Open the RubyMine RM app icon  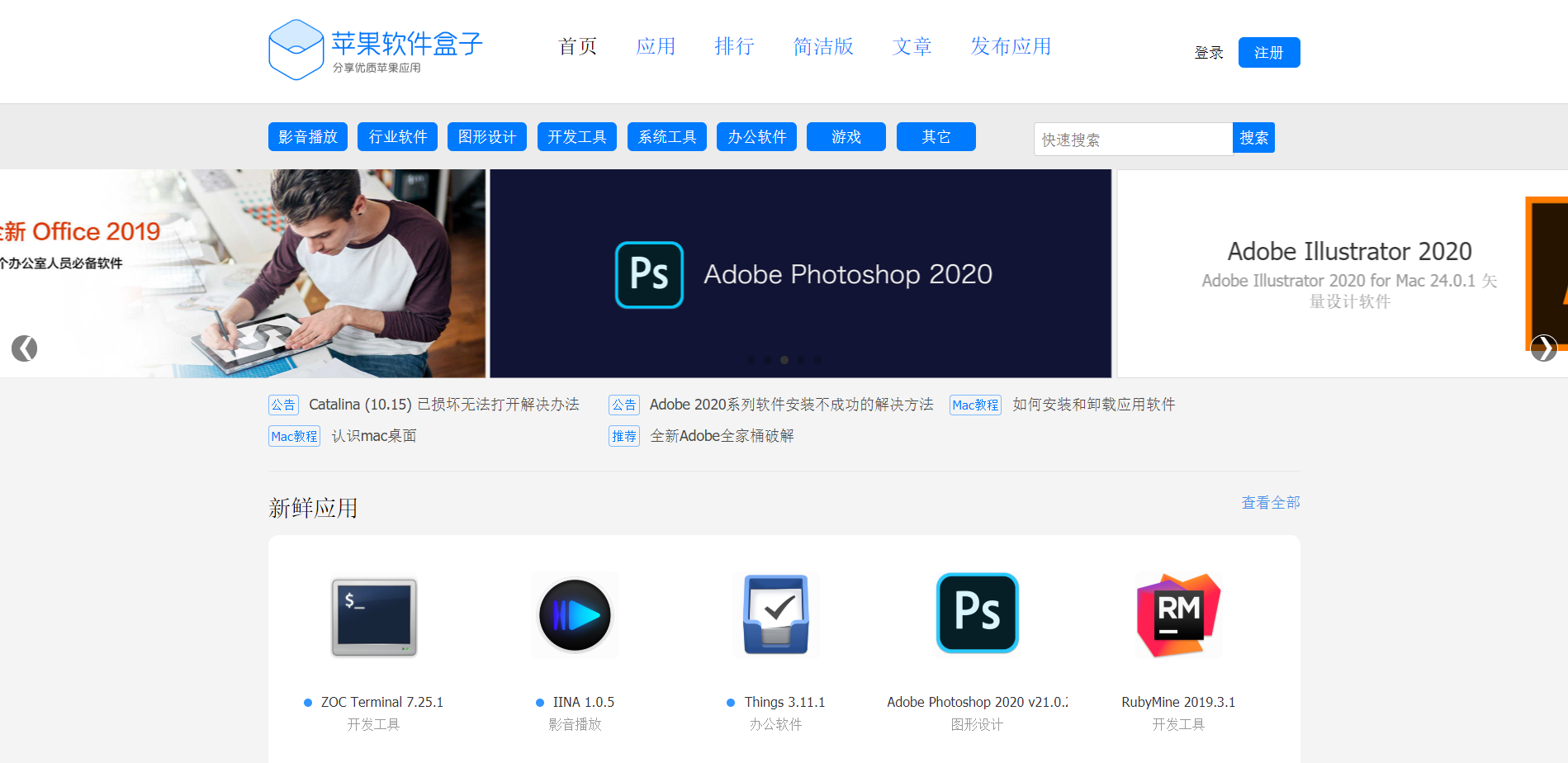coord(1178,614)
